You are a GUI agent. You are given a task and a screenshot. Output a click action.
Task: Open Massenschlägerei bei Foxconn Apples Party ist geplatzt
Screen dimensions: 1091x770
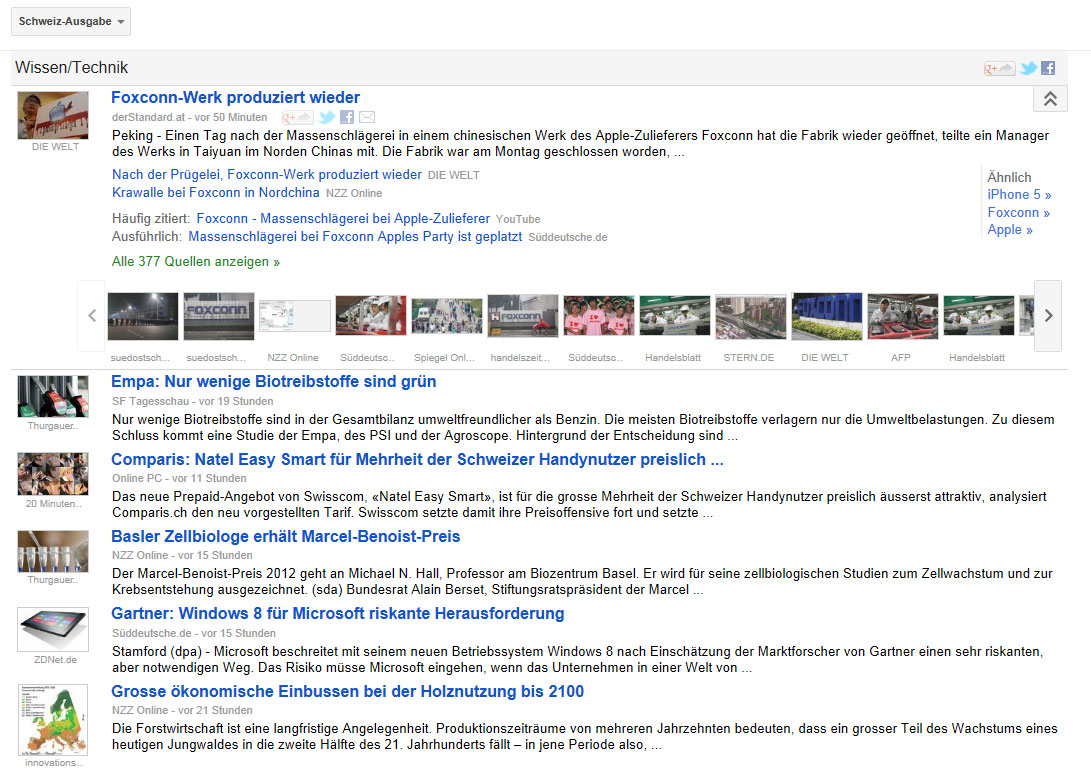(x=355, y=237)
